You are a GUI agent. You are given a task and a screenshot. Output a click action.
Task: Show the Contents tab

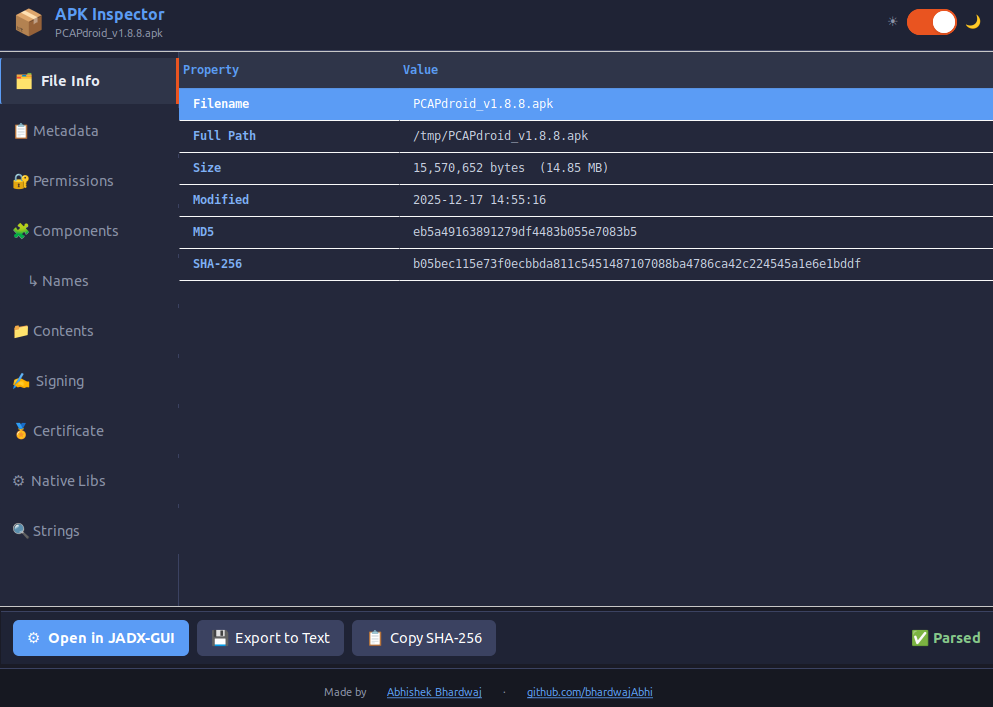coord(89,331)
